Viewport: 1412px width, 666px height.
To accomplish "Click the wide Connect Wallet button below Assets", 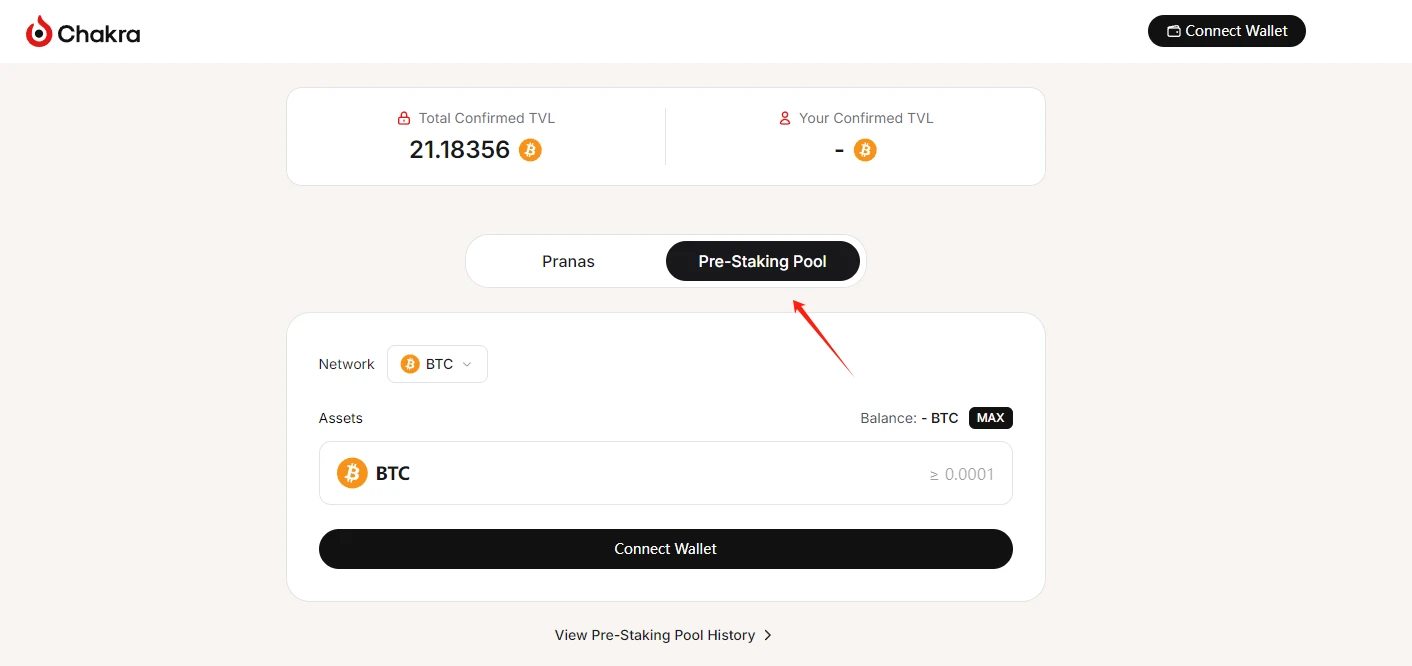I will coord(665,549).
